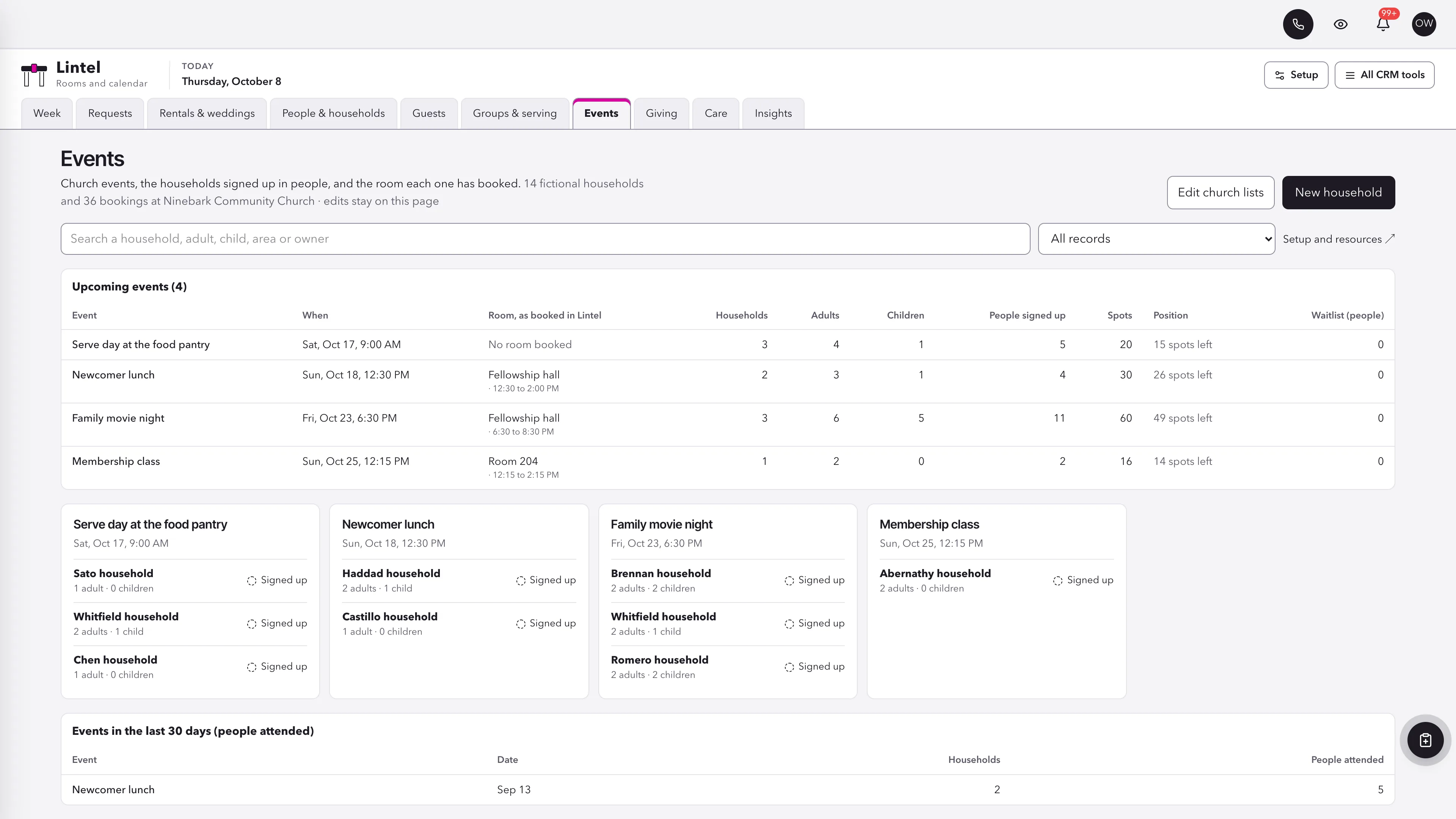Open the Requests tab
Screen dimensions: 1456x819
tap(110, 114)
